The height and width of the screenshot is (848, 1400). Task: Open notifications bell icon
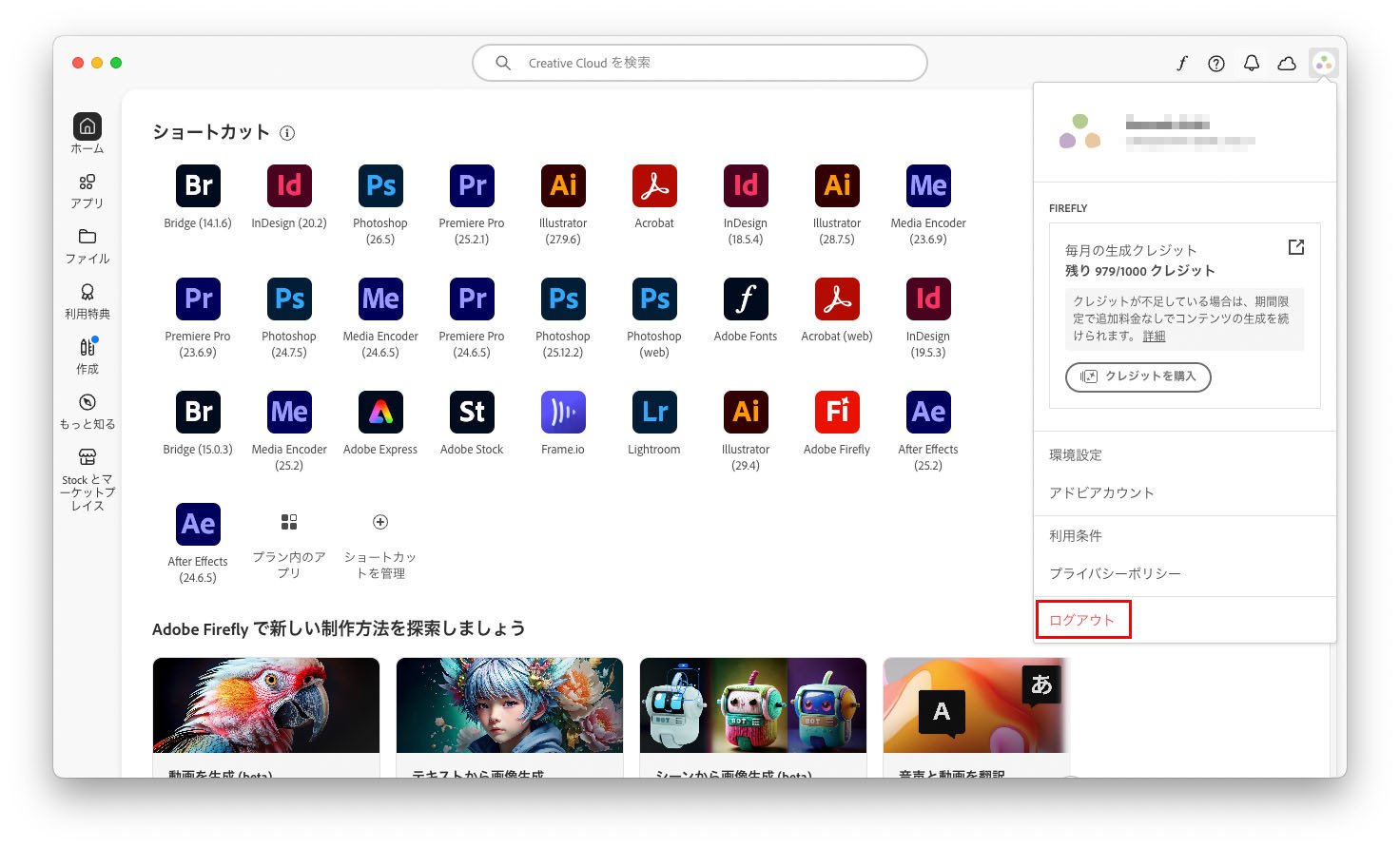1252,64
